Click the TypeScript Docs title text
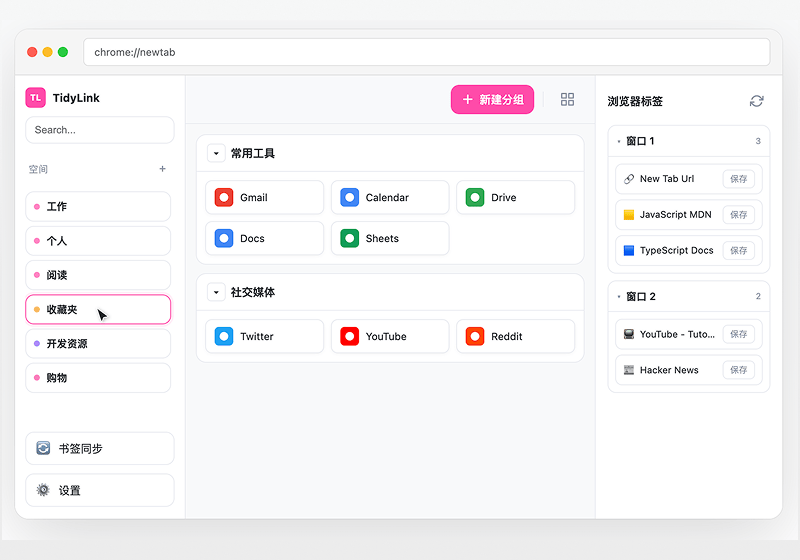This screenshot has width=800, height=560. [x=677, y=250]
